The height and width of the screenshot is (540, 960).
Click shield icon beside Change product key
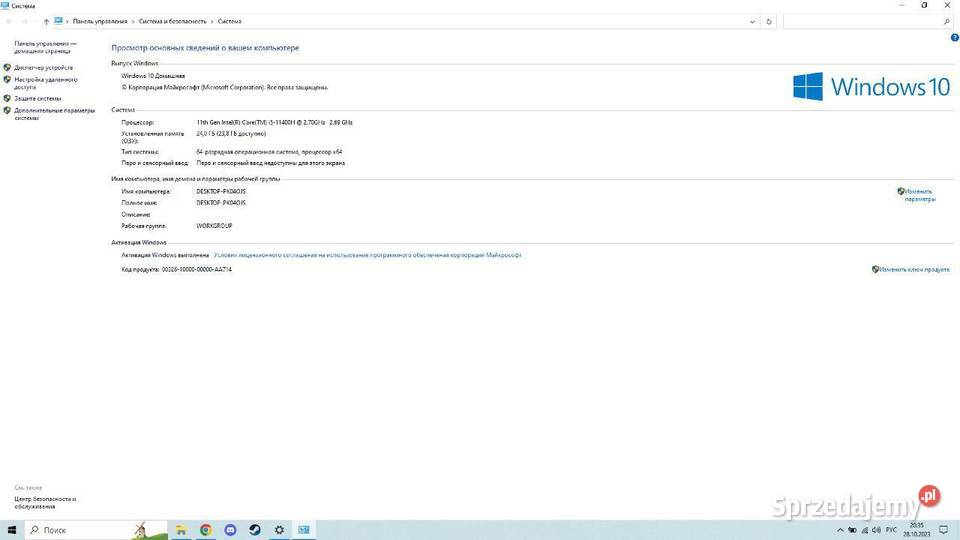click(875, 269)
